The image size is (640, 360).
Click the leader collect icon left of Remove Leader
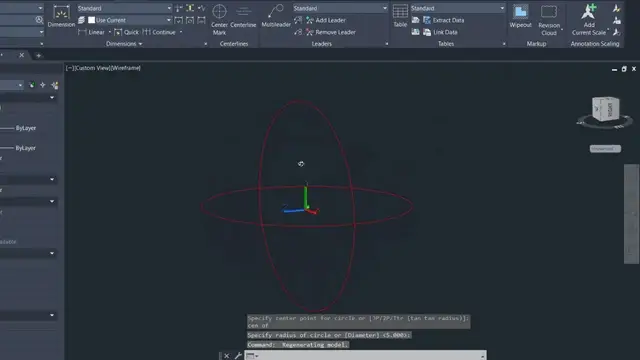coord(298,32)
